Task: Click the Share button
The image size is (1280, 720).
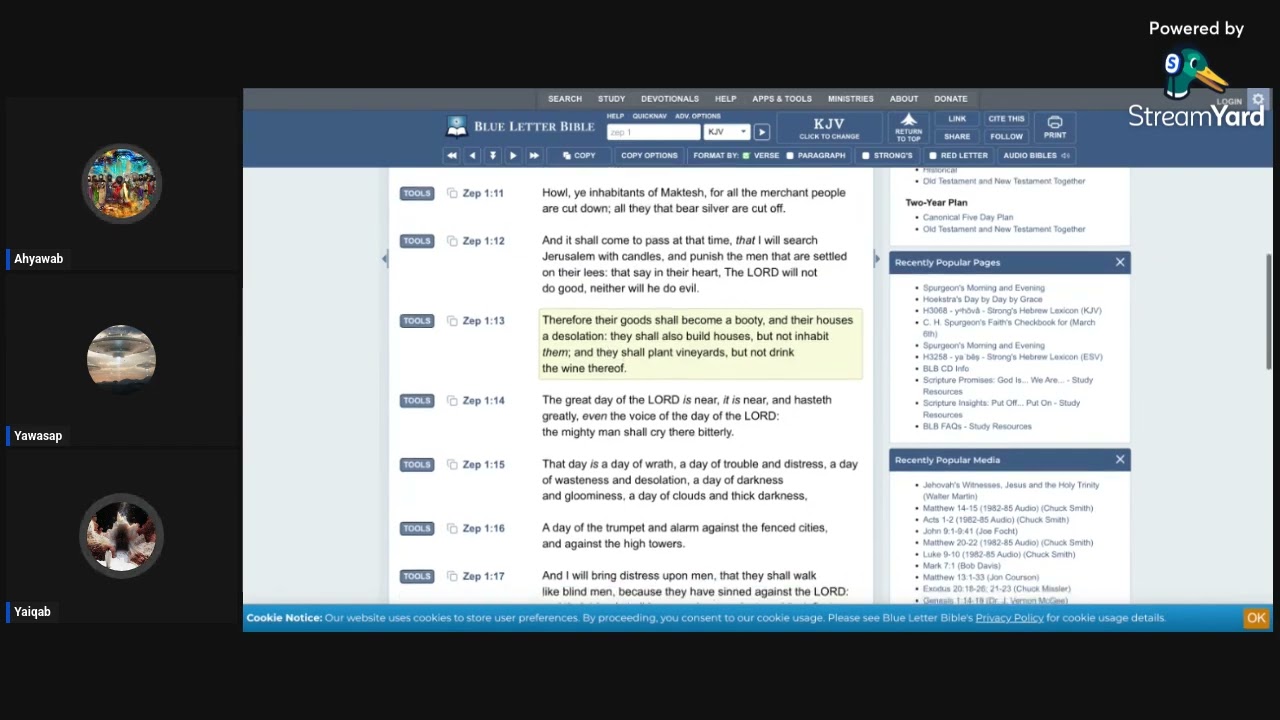Action: click(x=957, y=136)
